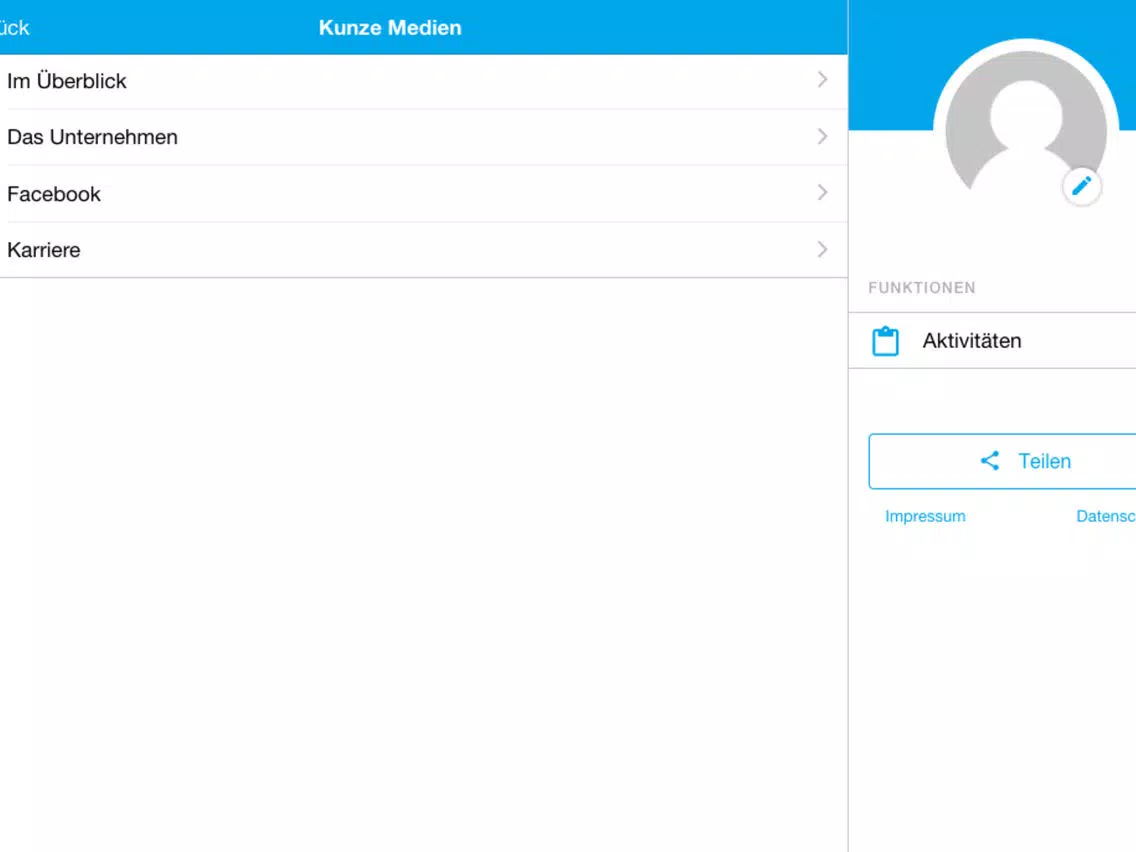Click the Aktivitäten clipboard icon
The width and height of the screenshot is (1136, 852).
(885, 341)
